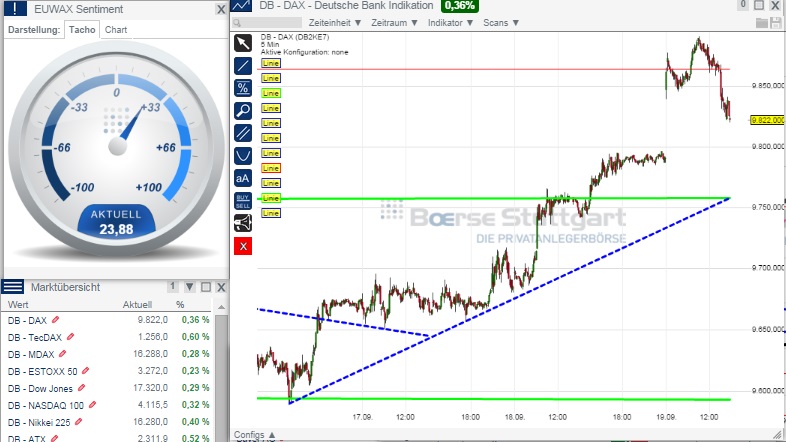
Task: Click the pencil icon next to DB - Dow Jones
Action: coord(82,388)
